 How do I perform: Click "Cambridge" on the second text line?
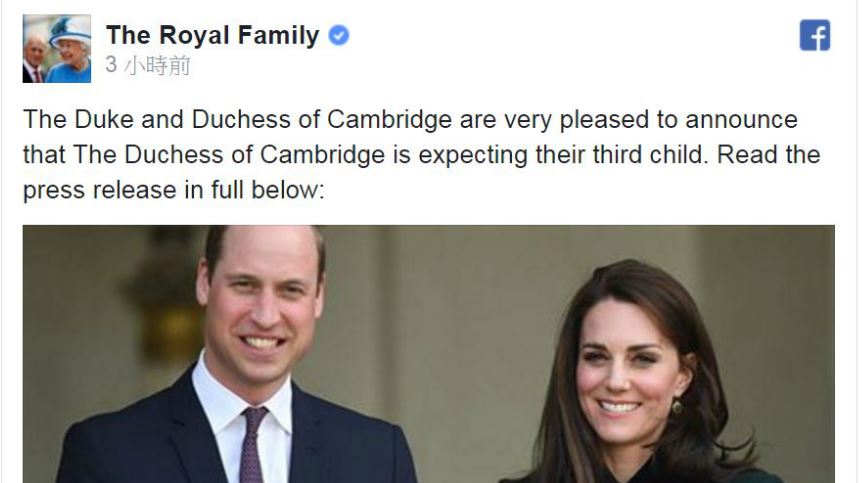click(322, 155)
